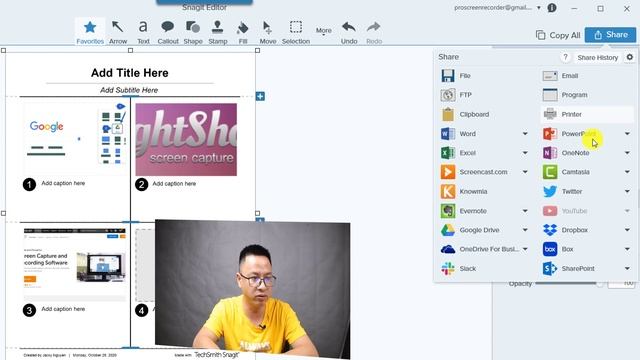Expand Evernote share options arrow
This screenshot has width=640, height=360.
525,211
